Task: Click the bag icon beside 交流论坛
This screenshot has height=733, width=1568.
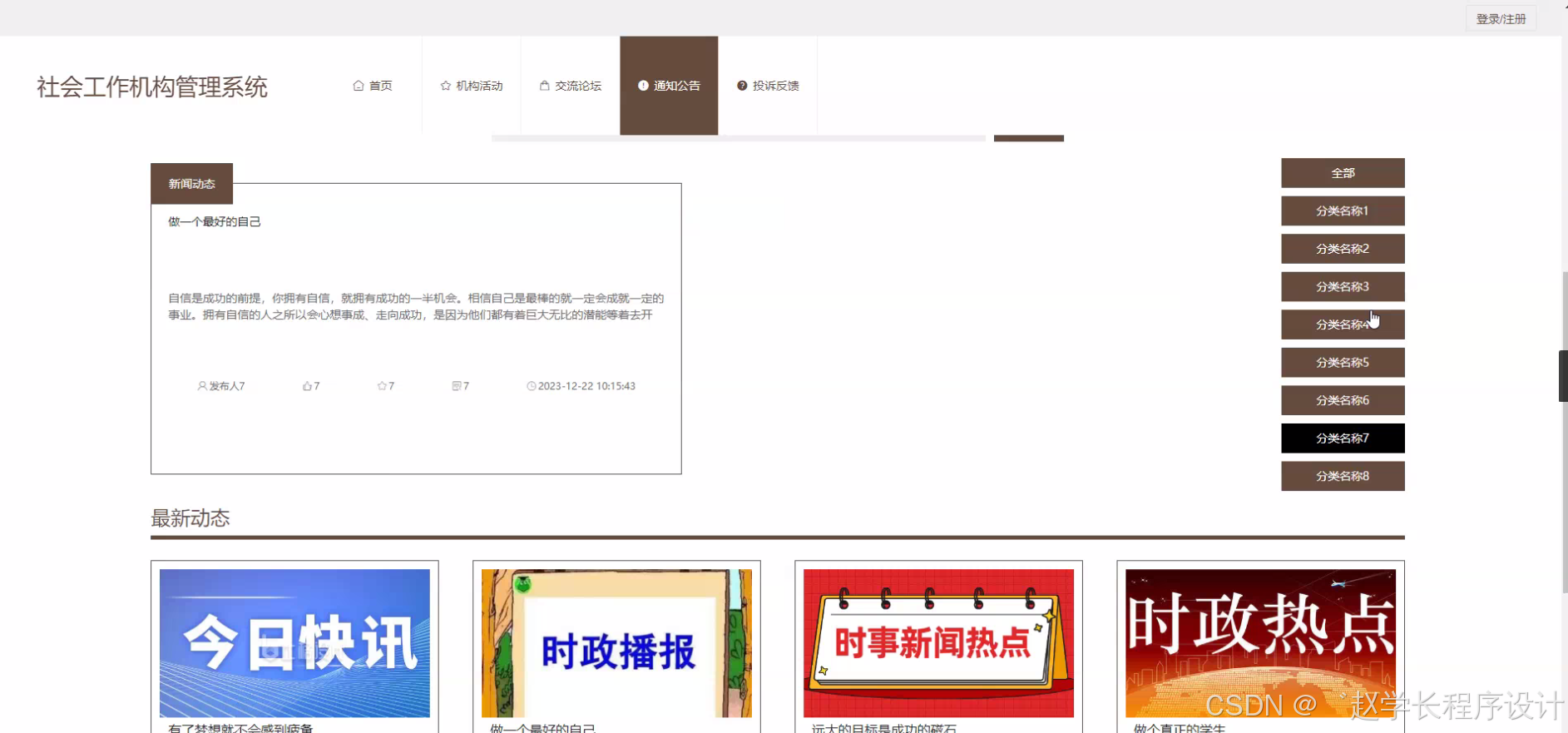Action: click(x=545, y=86)
